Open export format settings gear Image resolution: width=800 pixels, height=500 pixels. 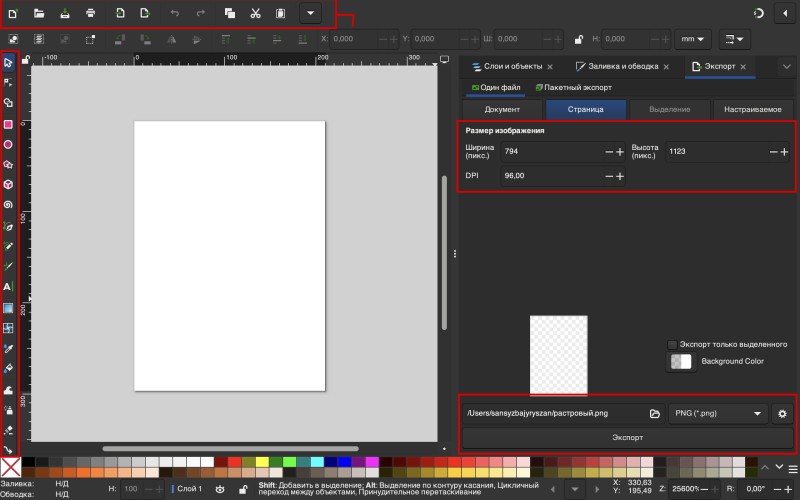[x=782, y=414]
